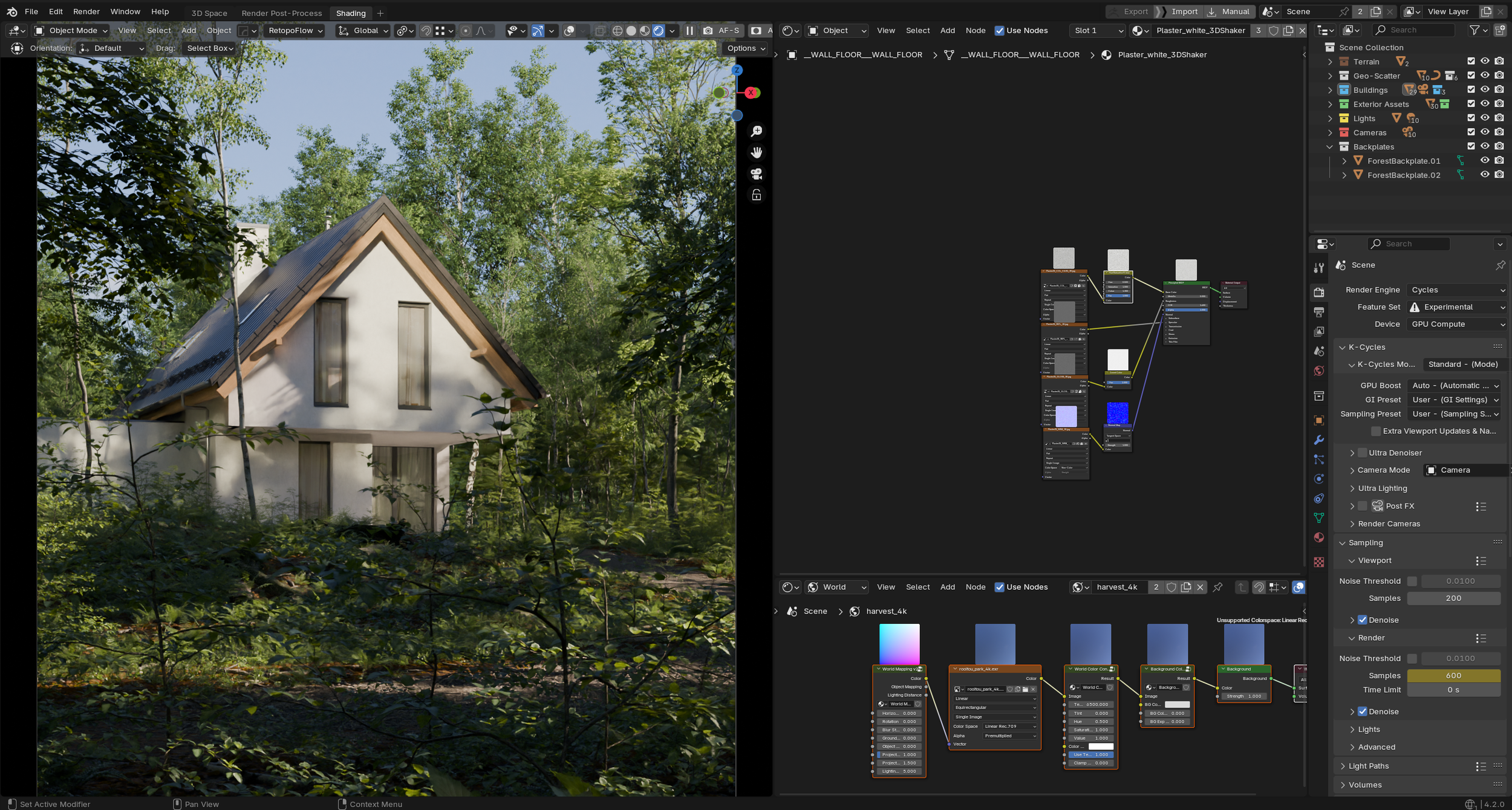Open the outliner filter funnel icon
This screenshot has height=810, width=1512.
click(1475, 30)
